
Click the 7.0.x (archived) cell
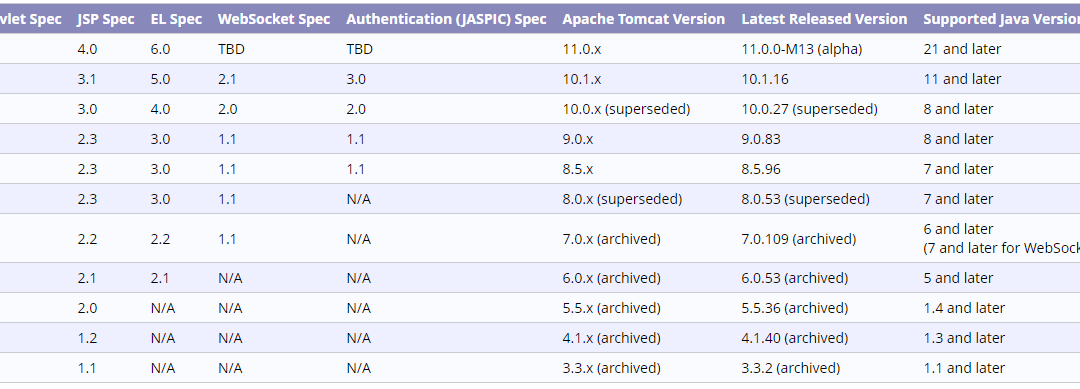pos(611,239)
